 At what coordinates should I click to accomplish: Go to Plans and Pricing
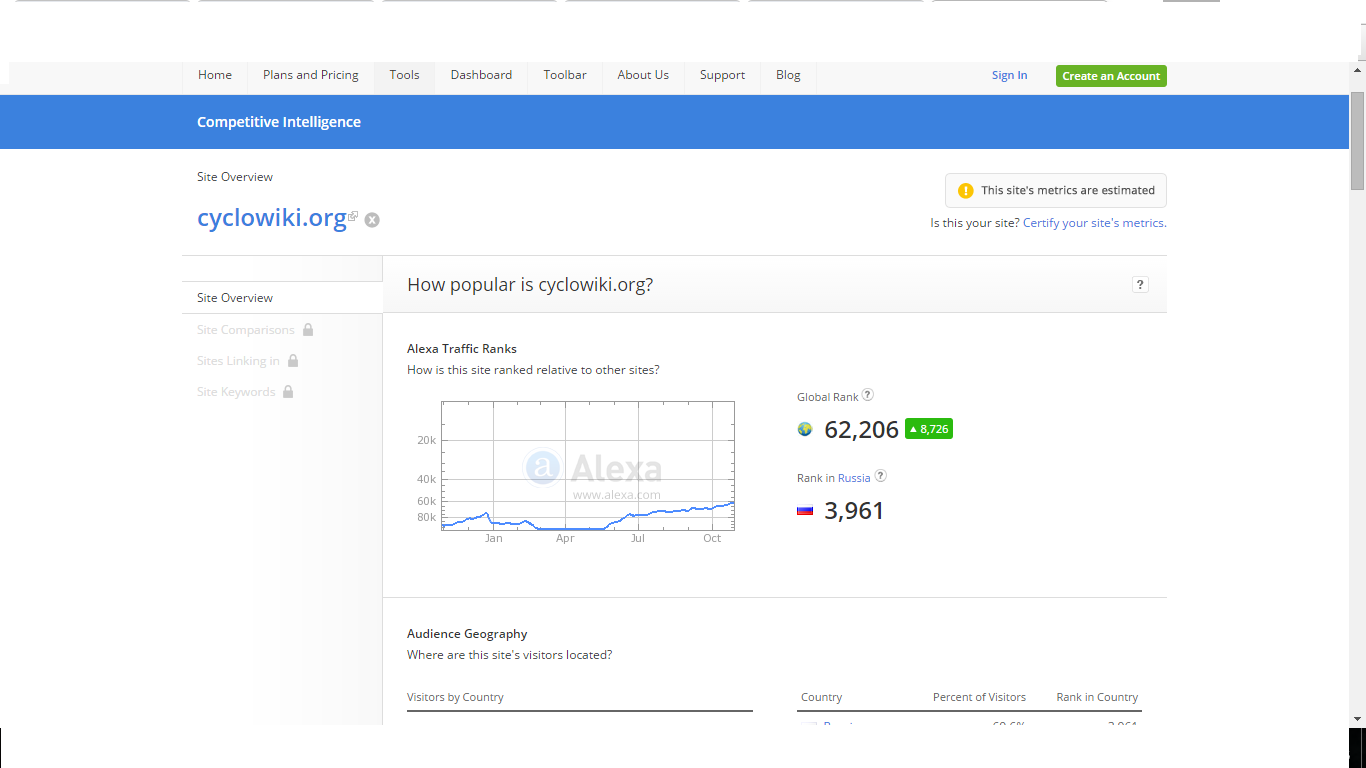(311, 75)
